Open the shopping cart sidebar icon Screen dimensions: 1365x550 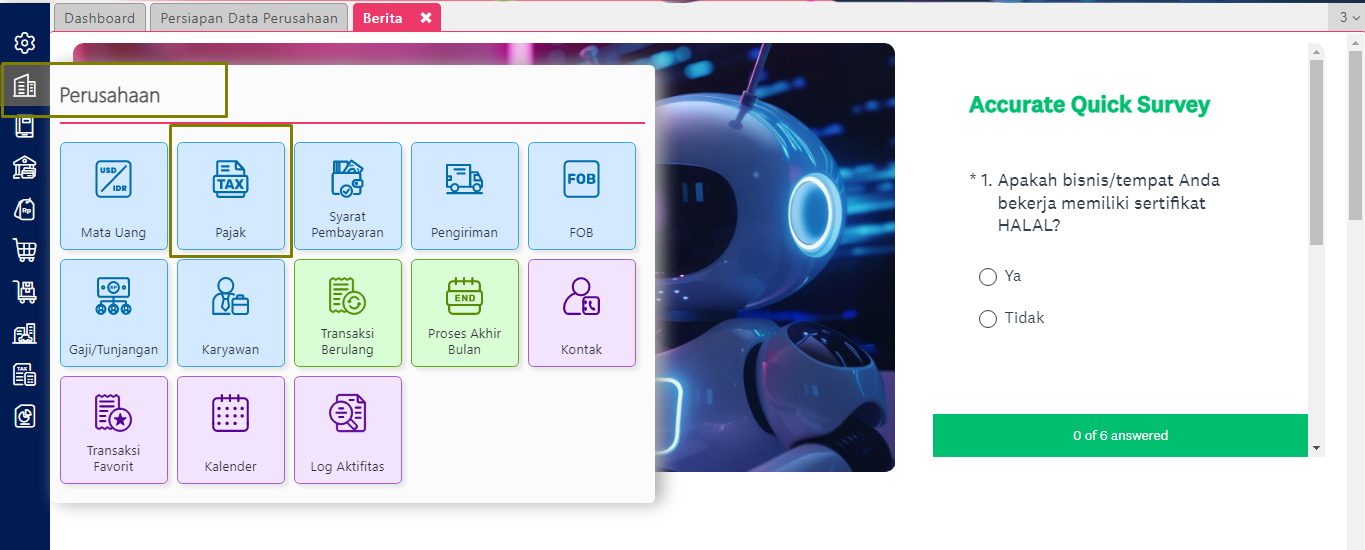click(x=25, y=250)
